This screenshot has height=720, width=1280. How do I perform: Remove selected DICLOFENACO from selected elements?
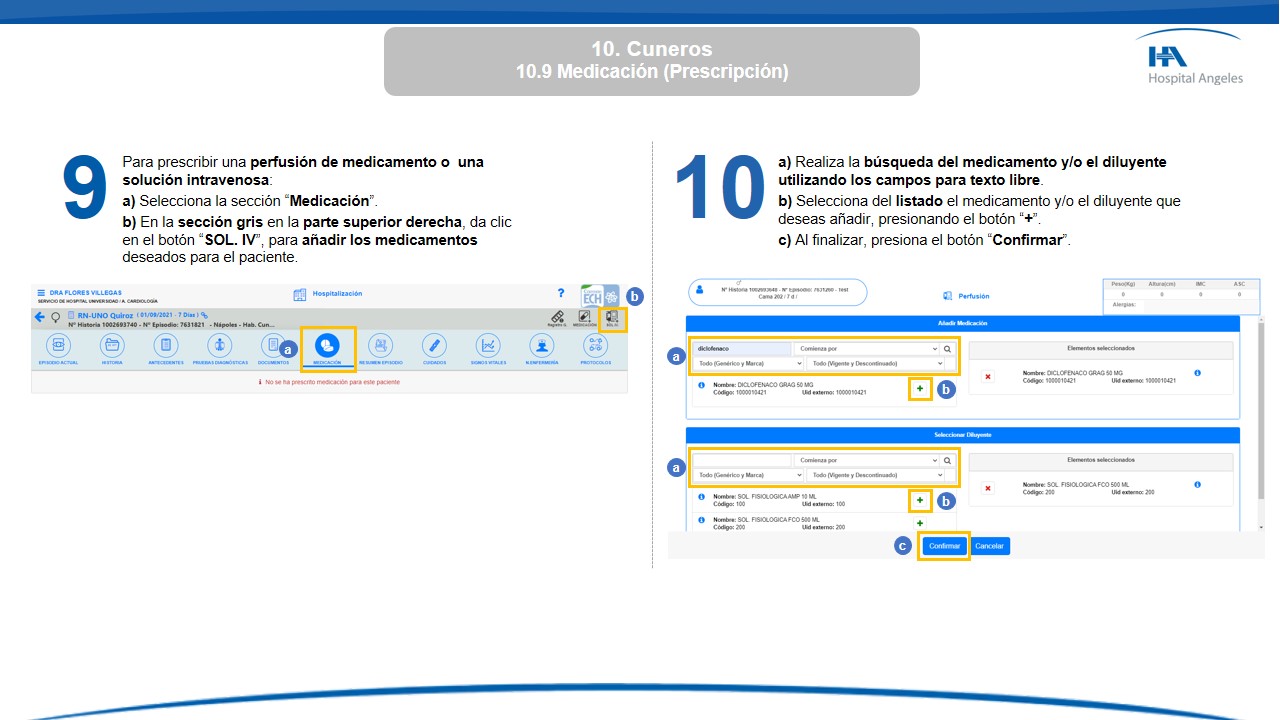(988, 377)
